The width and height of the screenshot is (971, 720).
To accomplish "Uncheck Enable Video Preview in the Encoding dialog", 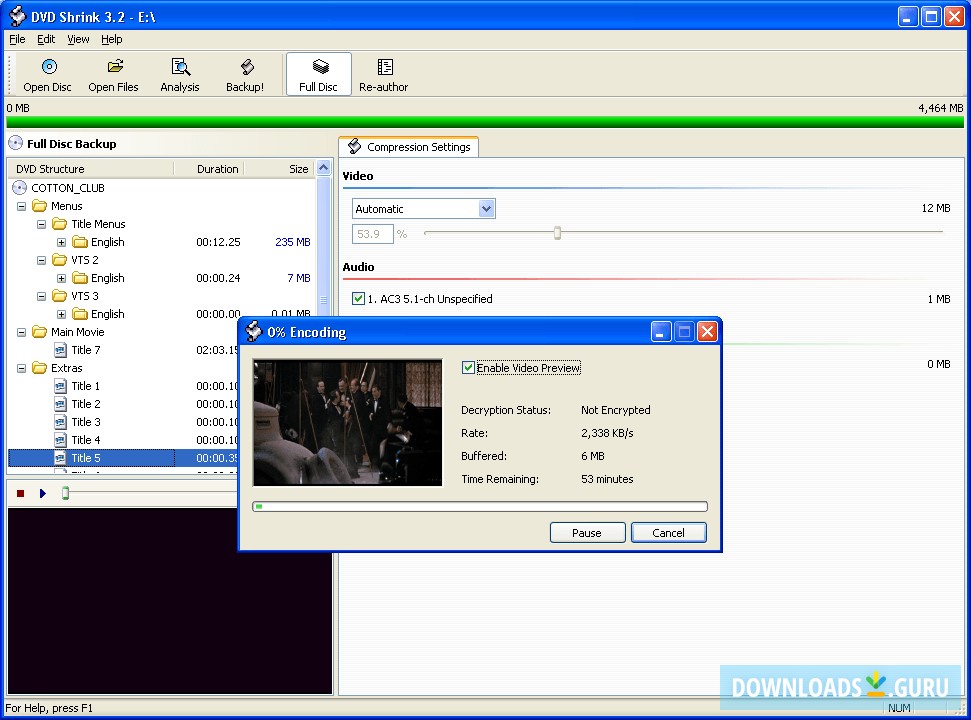I will click(x=468, y=367).
